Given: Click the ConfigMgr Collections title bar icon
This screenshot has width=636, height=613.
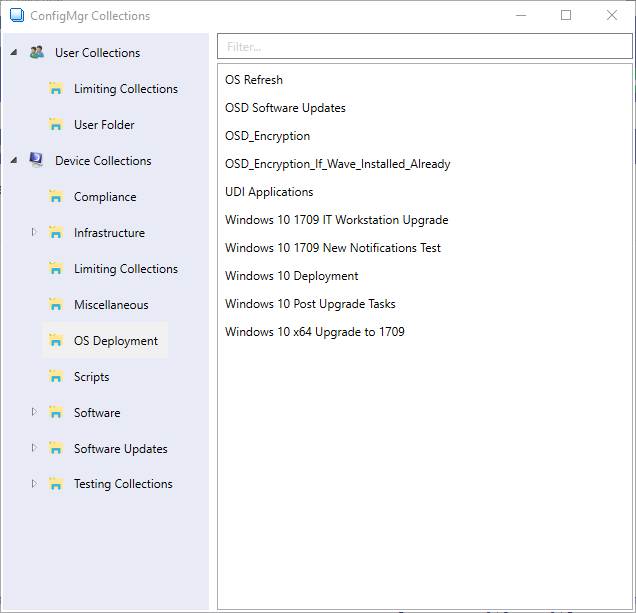Looking at the screenshot, I should (16, 16).
